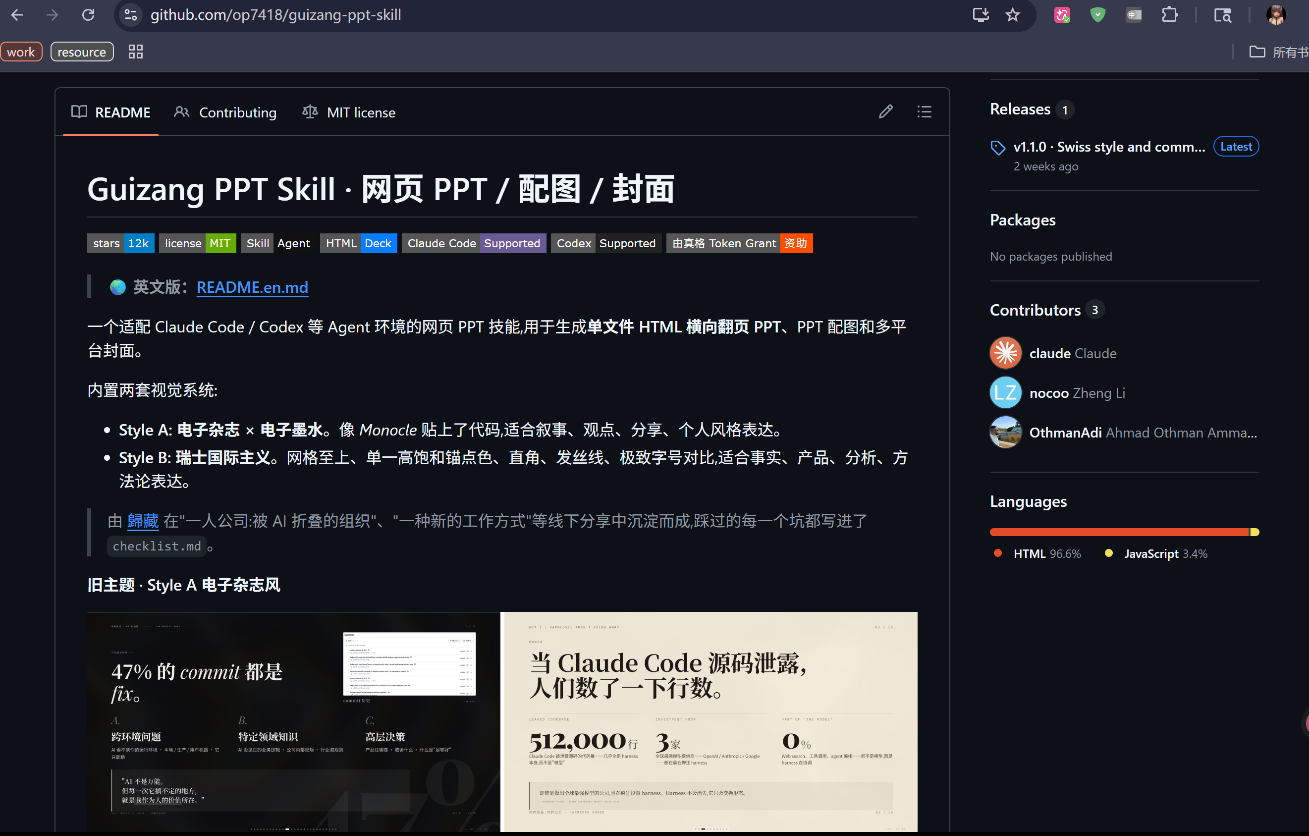Open the work bookmark

21,52
